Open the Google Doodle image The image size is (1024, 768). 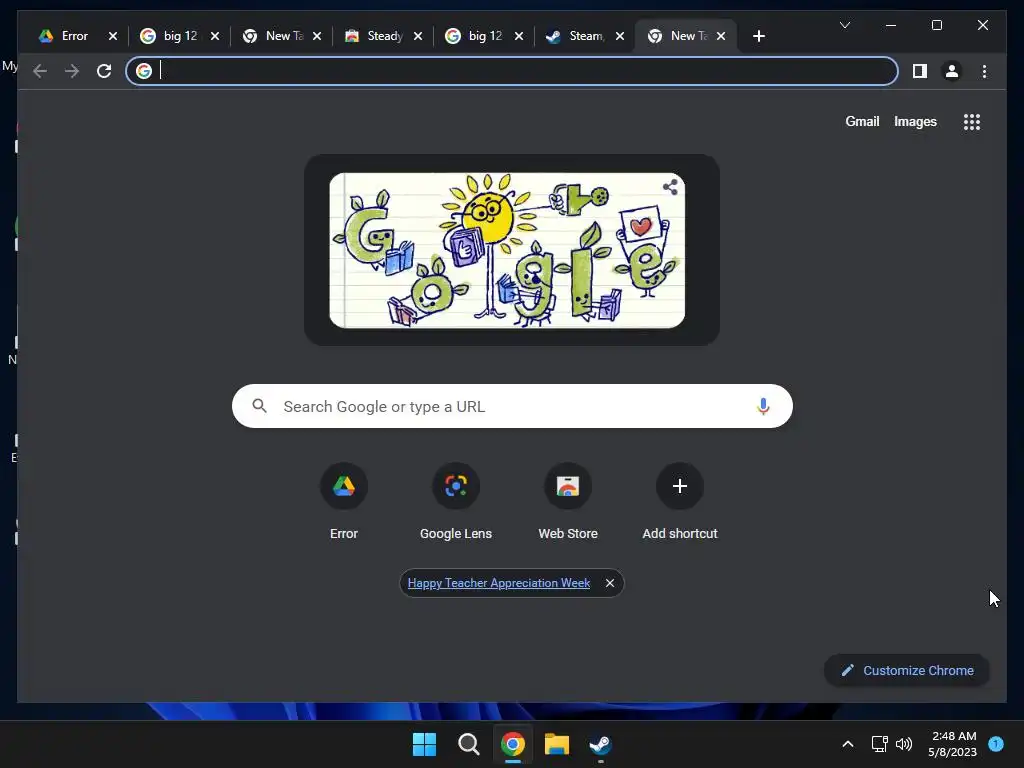click(507, 250)
